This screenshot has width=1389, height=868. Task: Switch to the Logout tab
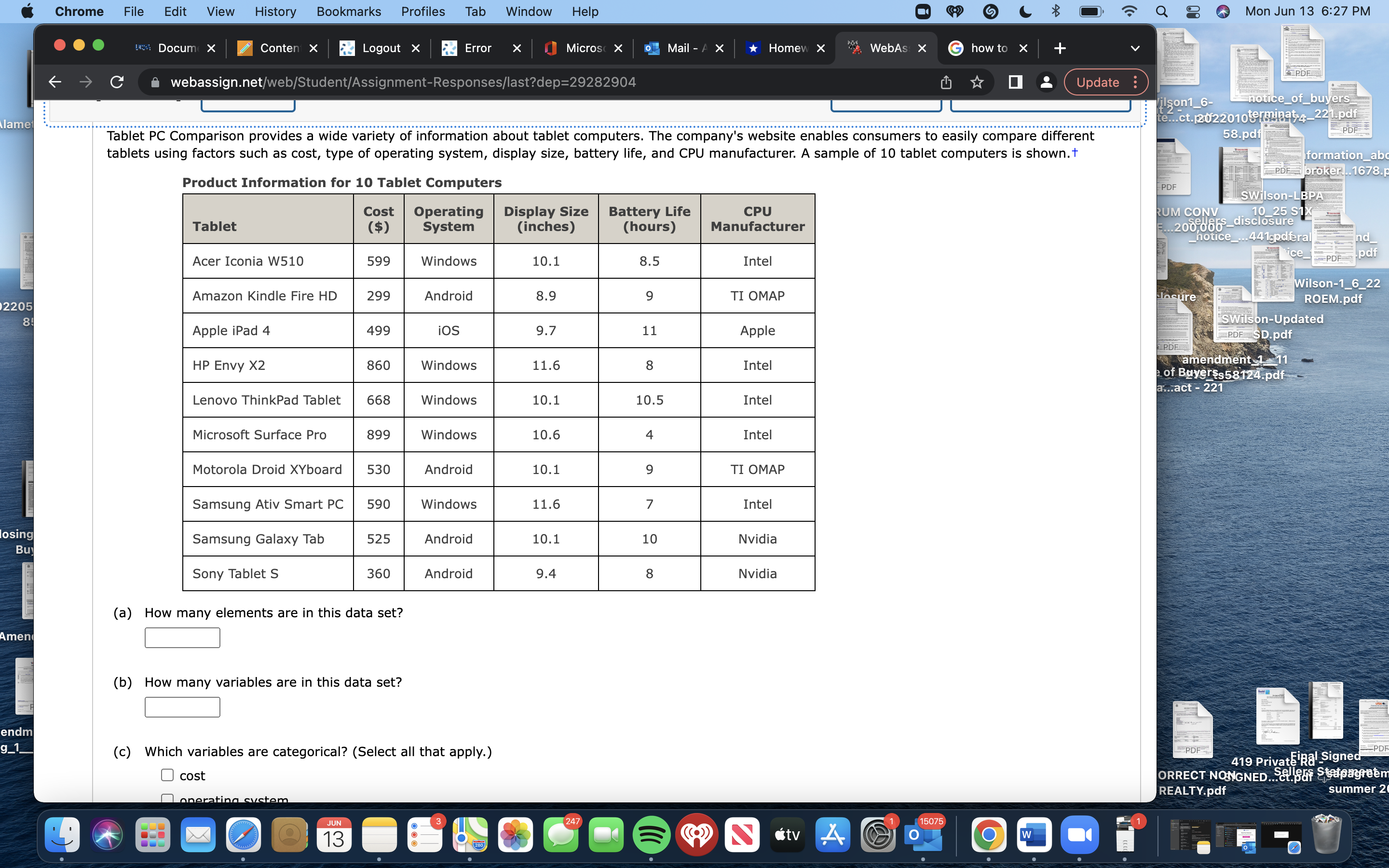[381, 48]
